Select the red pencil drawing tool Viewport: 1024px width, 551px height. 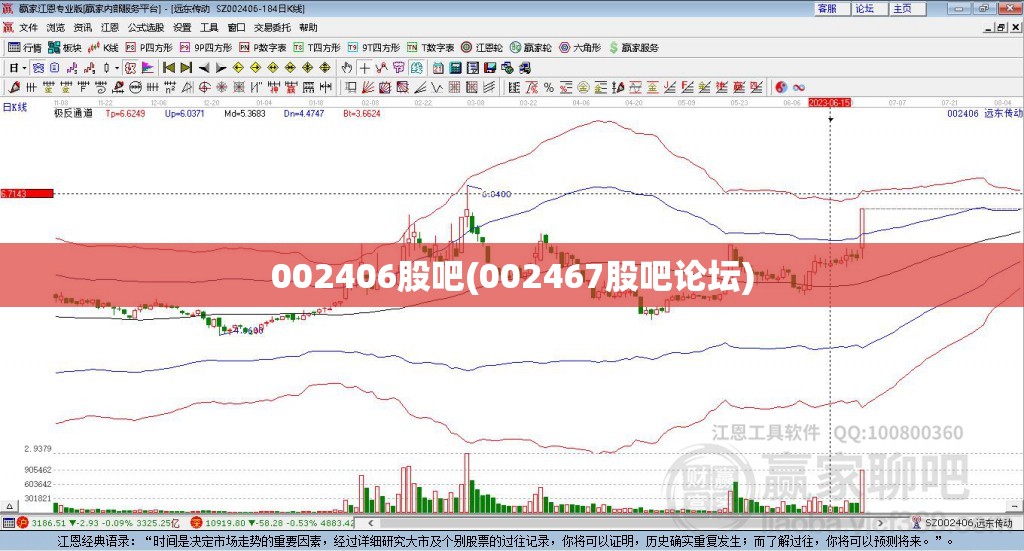(x=14, y=87)
